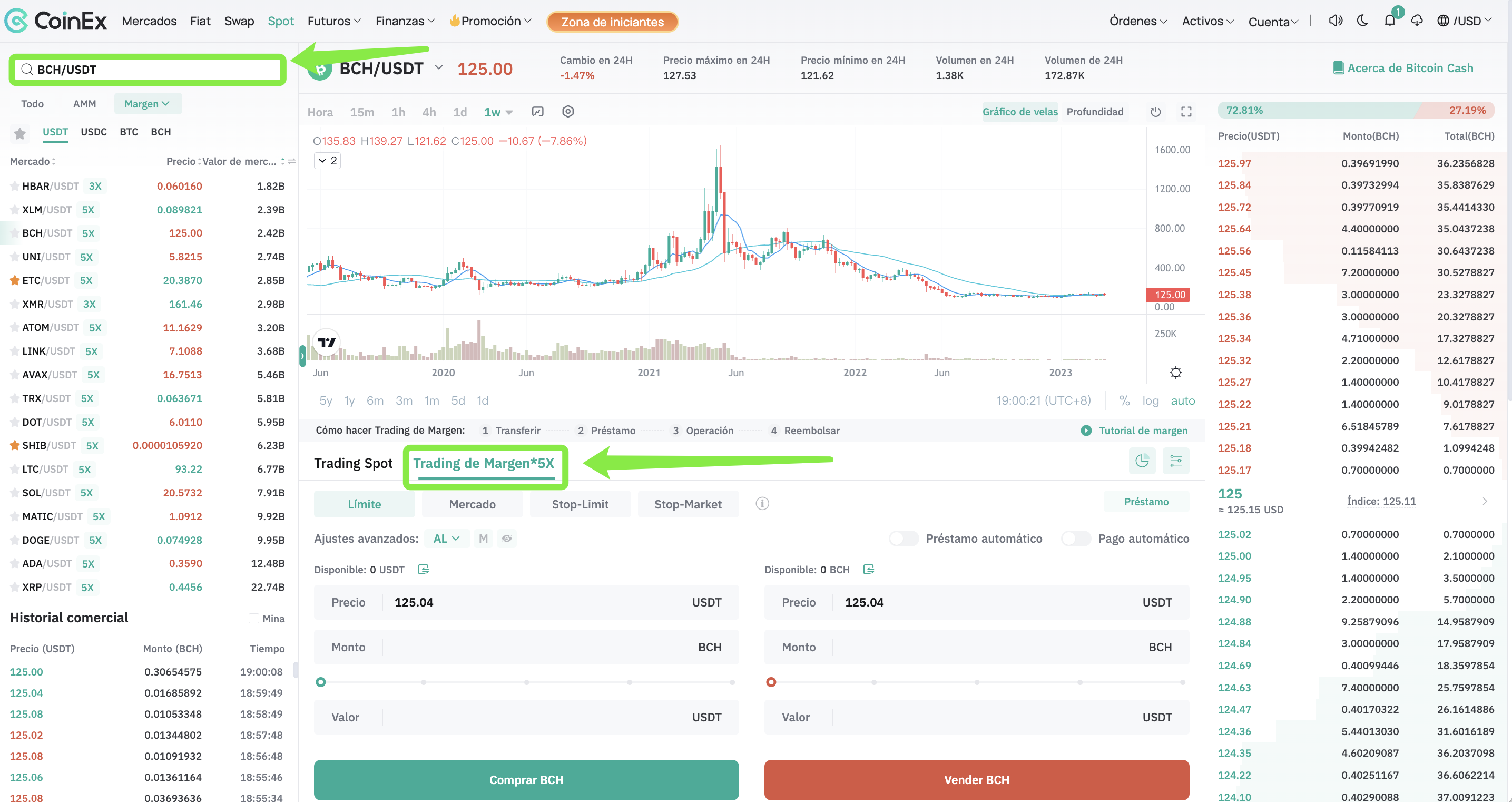
Task: Click the buy-side Monto BCH input
Action: pos(526,647)
